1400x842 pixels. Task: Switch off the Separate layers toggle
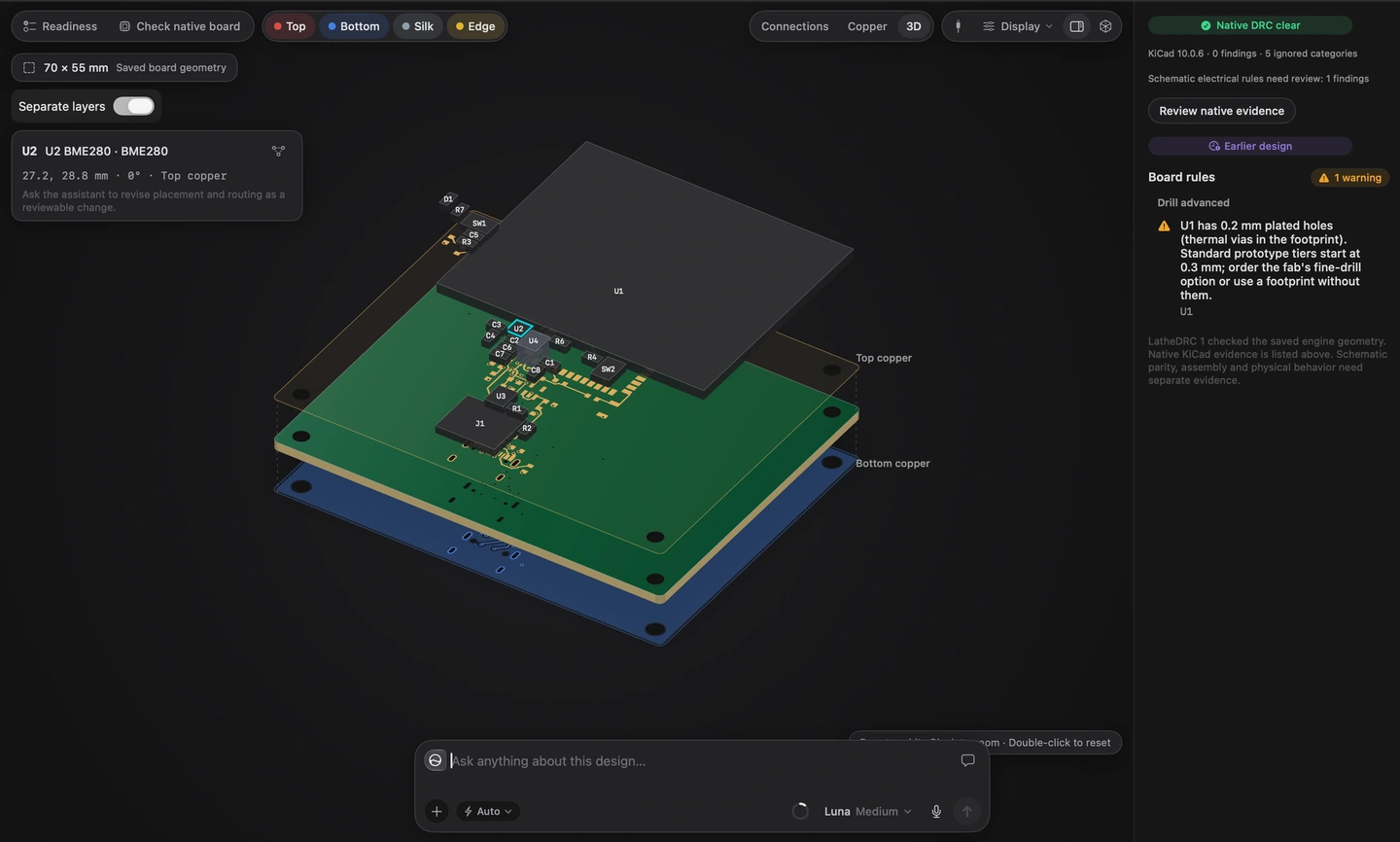tap(134, 106)
